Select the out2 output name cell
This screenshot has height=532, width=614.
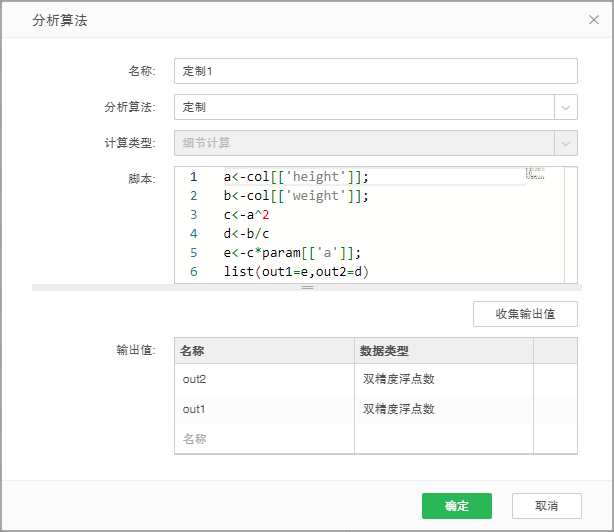264,380
